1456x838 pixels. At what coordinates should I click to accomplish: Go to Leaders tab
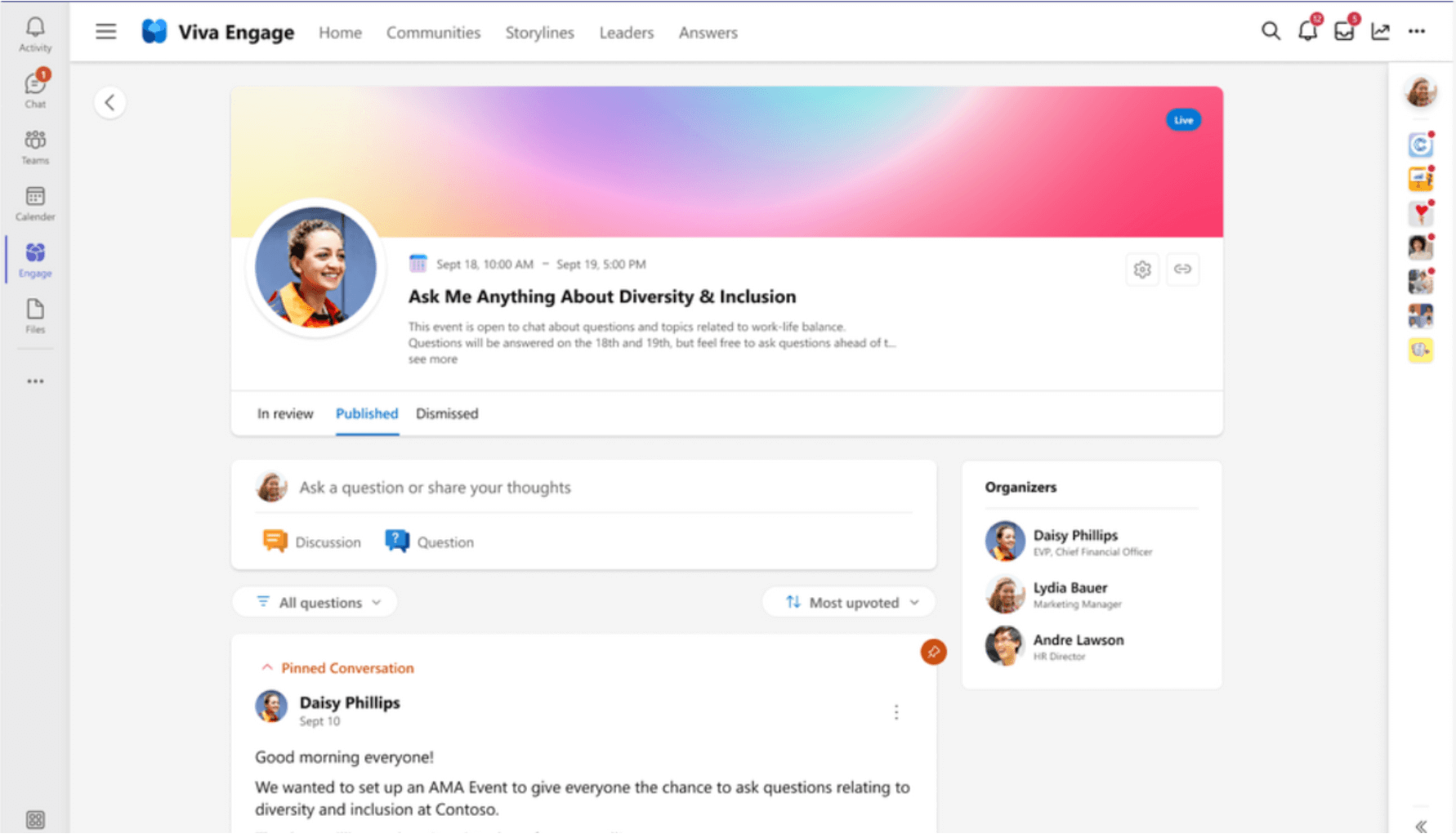(626, 33)
